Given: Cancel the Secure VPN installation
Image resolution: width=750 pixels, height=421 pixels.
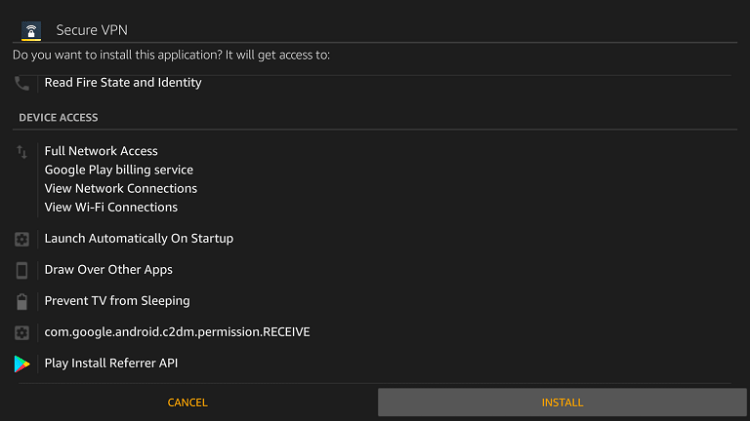Looking at the screenshot, I should tap(188, 402).
